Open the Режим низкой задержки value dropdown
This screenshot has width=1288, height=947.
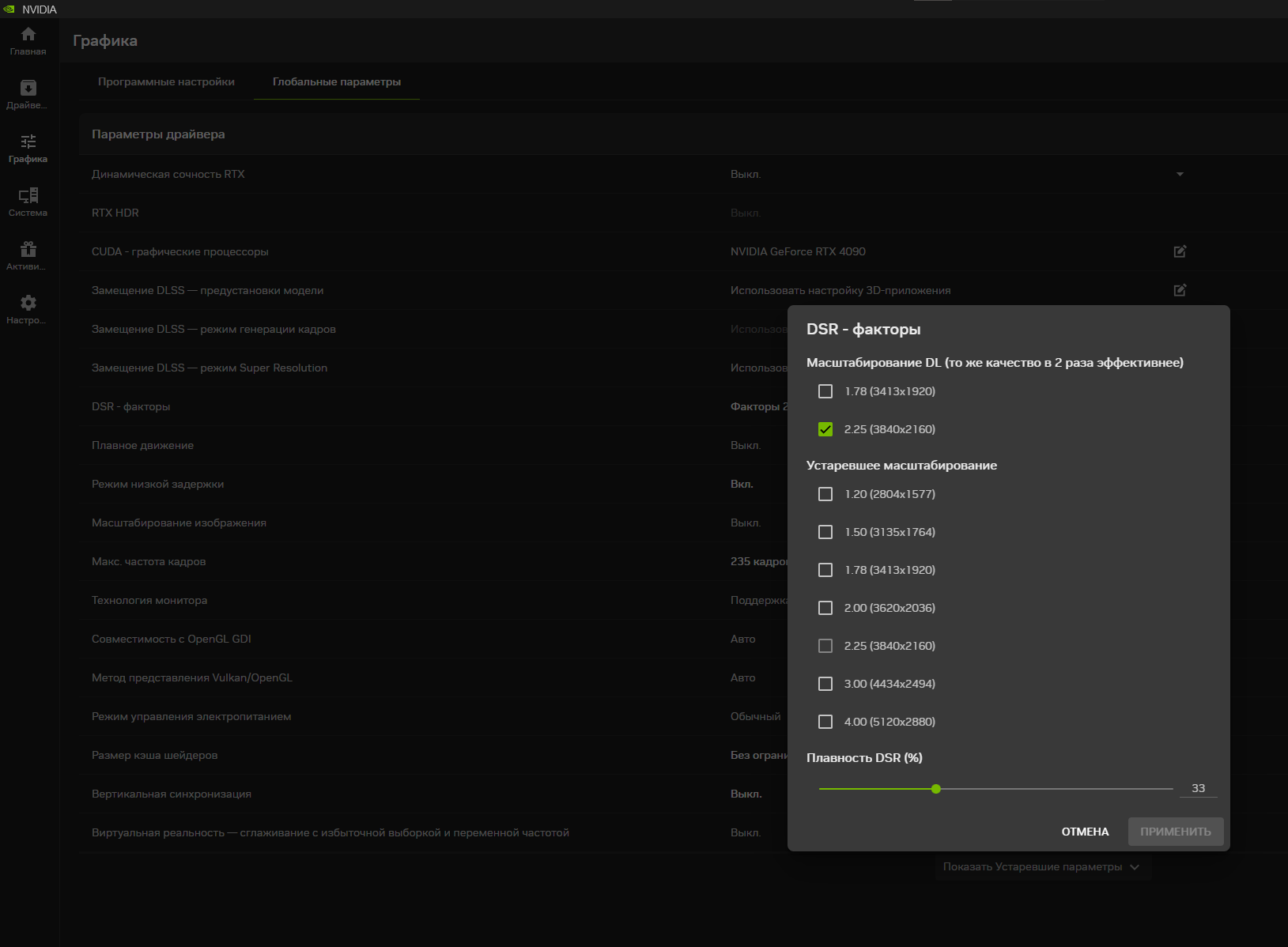click(x=742, y=484)
